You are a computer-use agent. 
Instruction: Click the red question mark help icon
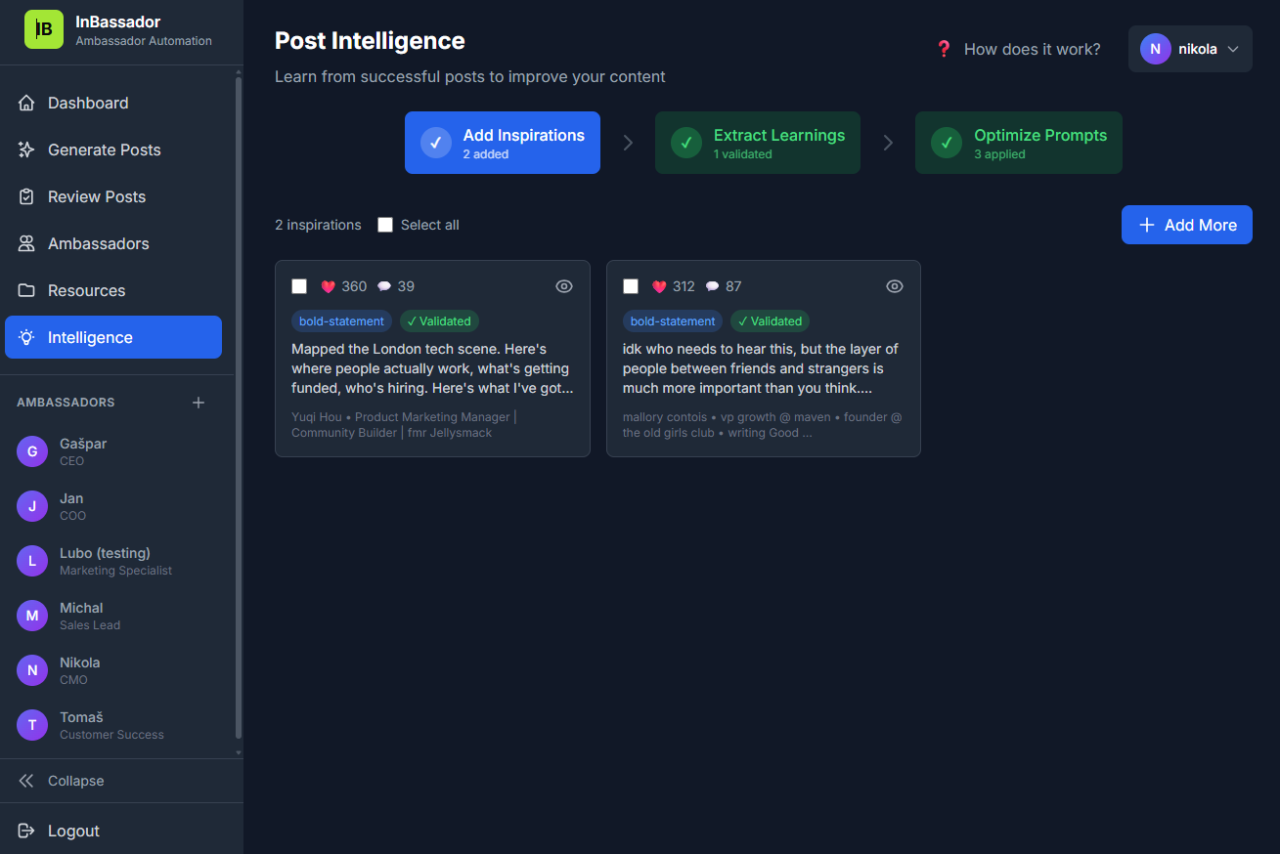(x=943, y=49)
